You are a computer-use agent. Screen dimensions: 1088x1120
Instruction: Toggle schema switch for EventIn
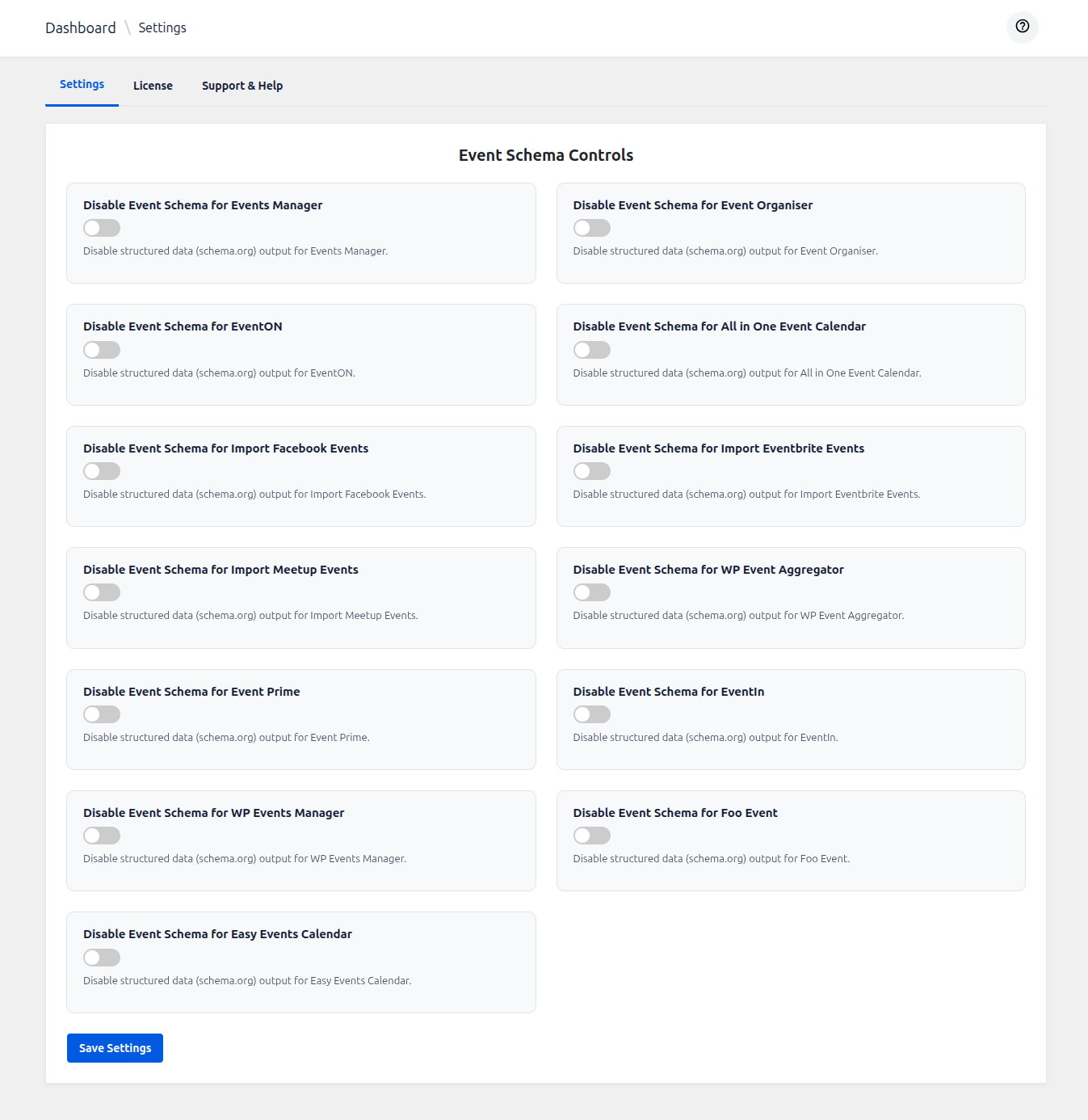(591, 714)
